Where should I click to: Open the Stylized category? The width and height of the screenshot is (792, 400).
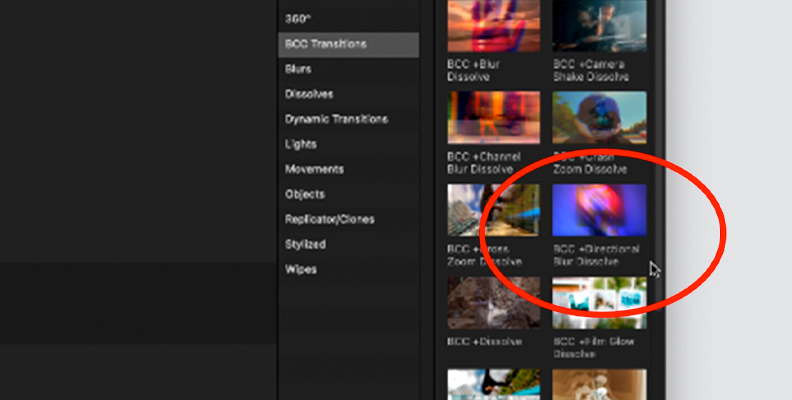pyautogui.click(x=349, y=244)
